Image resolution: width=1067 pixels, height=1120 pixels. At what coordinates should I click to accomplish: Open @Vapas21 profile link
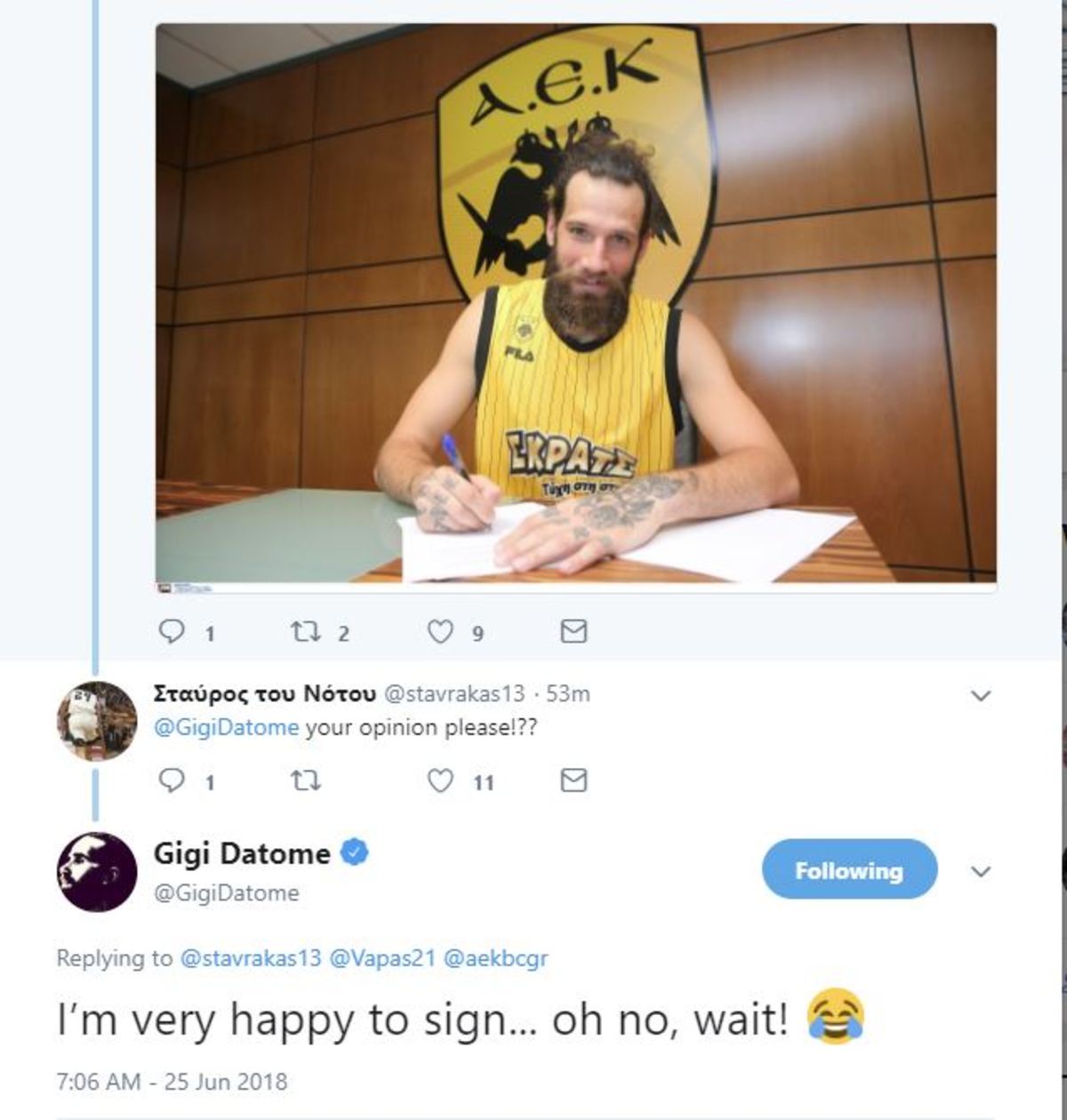(x=382, y=958)
